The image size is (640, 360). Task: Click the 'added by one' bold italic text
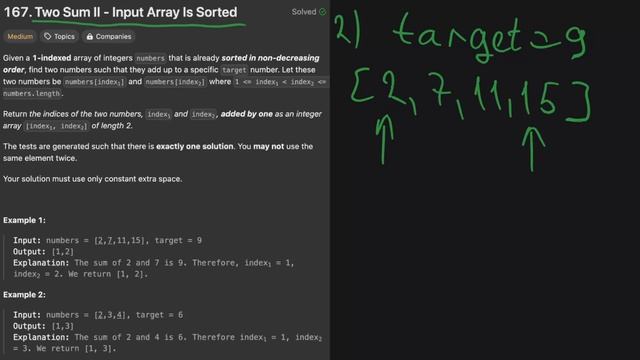point(247,114)
